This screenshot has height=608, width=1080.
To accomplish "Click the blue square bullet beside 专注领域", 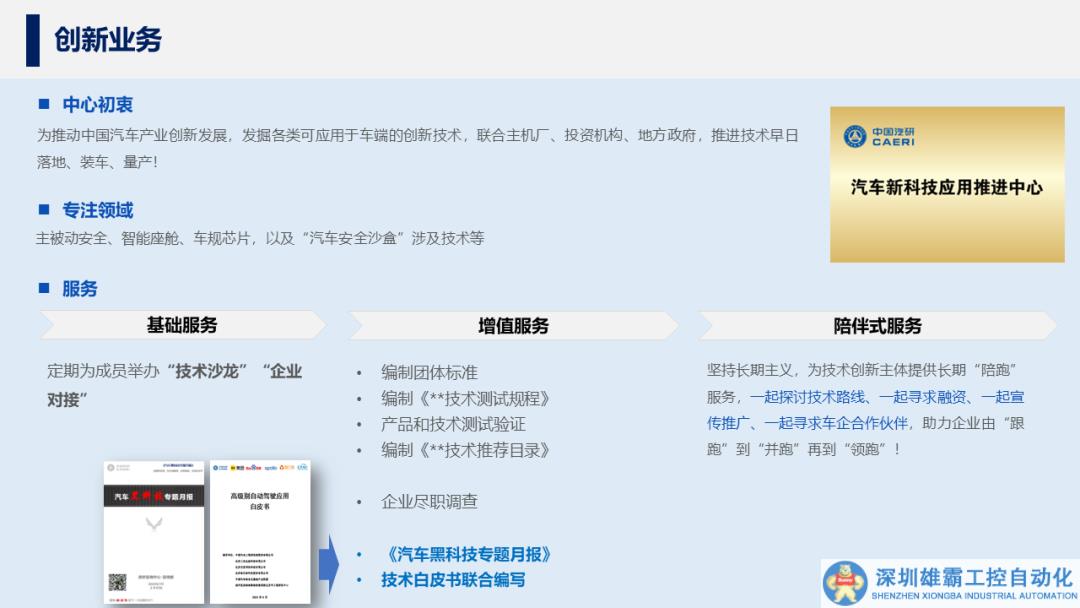I will [x=44, y=210].
